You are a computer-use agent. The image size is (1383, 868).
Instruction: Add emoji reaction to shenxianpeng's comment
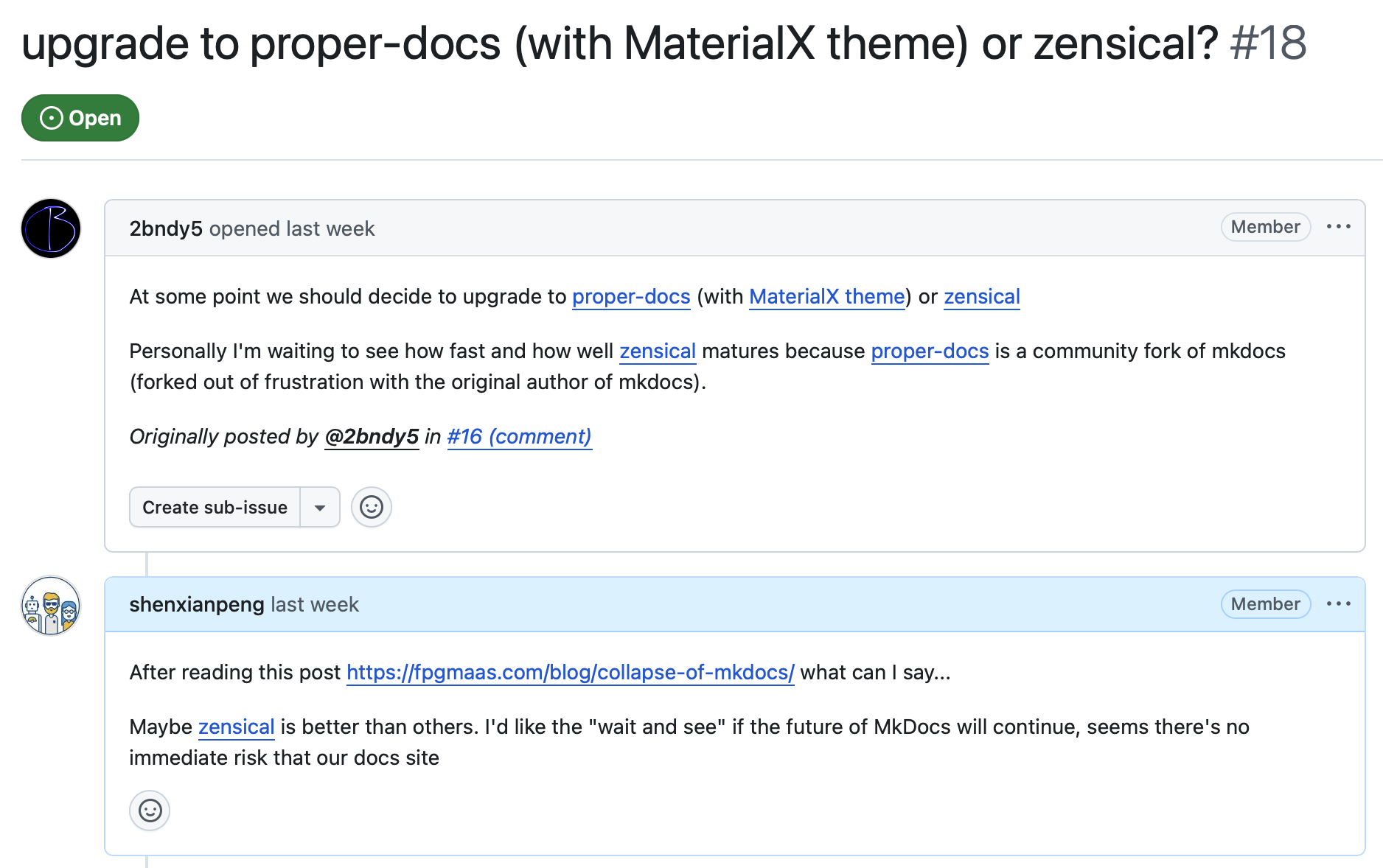click(x=150, y=811)
